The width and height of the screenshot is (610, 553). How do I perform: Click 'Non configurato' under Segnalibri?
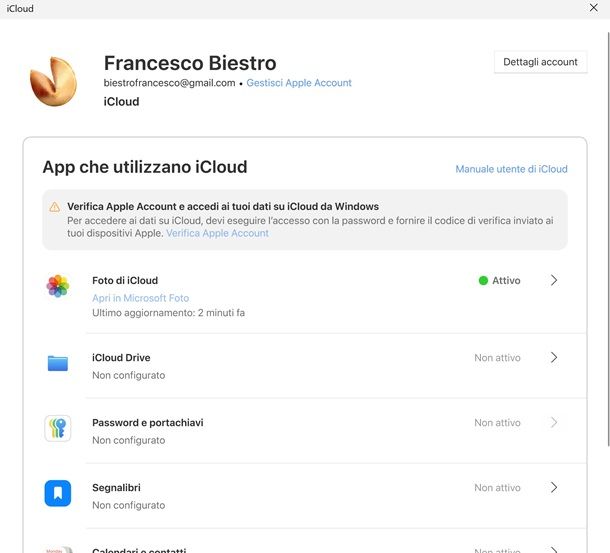click(128, 506)
